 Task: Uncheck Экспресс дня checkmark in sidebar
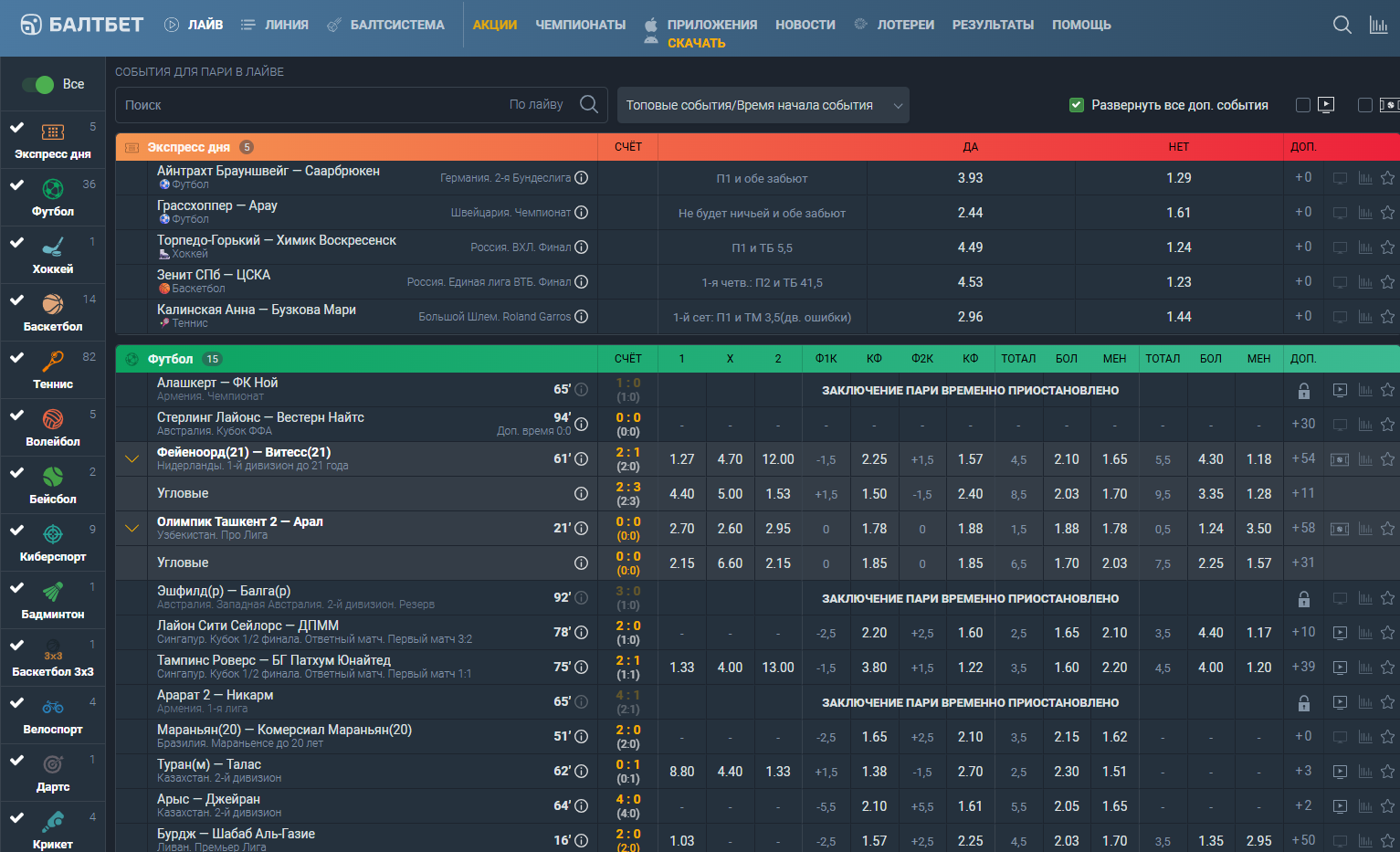[x=16, y=127]
